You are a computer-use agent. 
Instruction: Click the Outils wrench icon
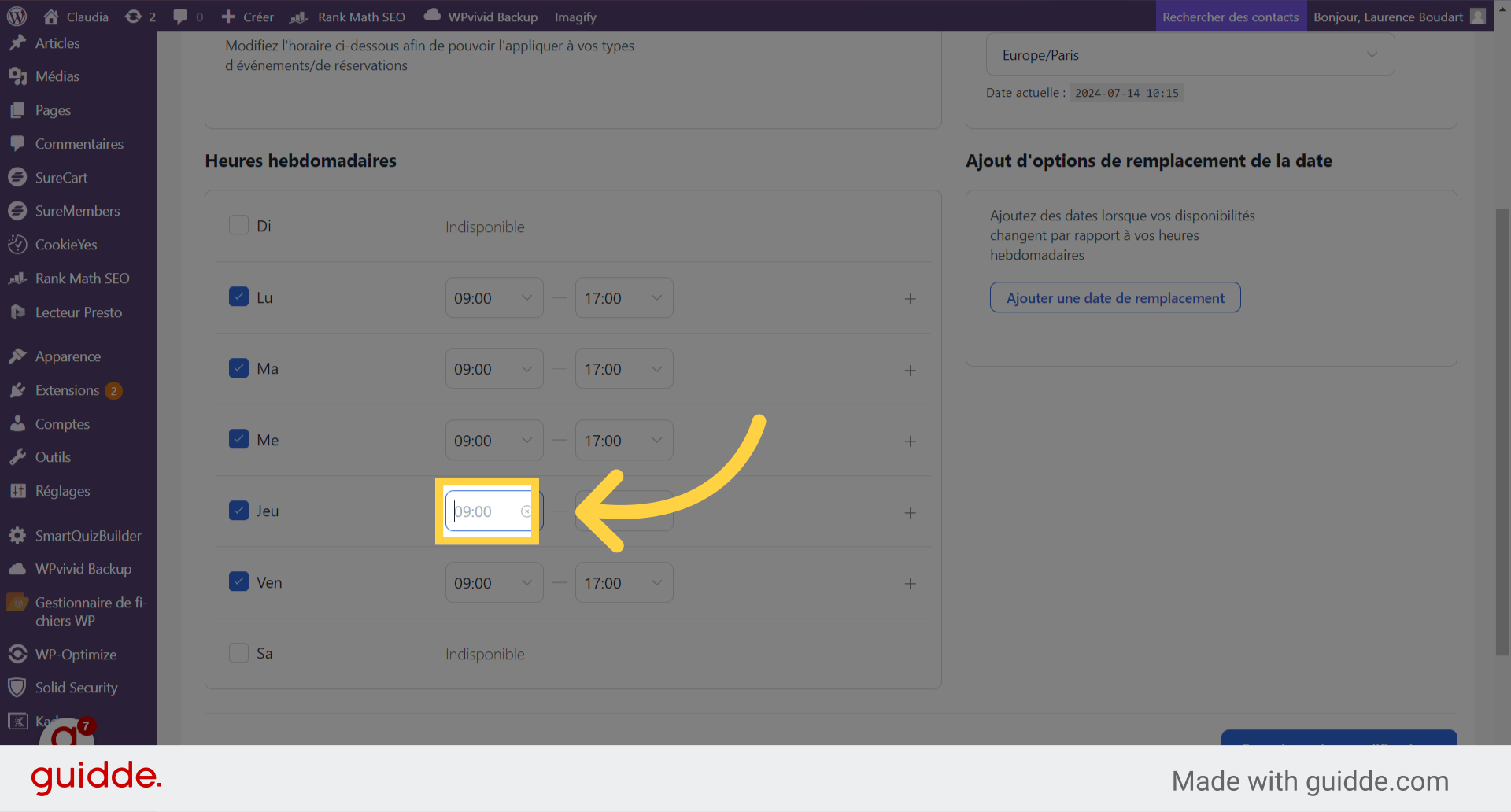coord(17,457)
